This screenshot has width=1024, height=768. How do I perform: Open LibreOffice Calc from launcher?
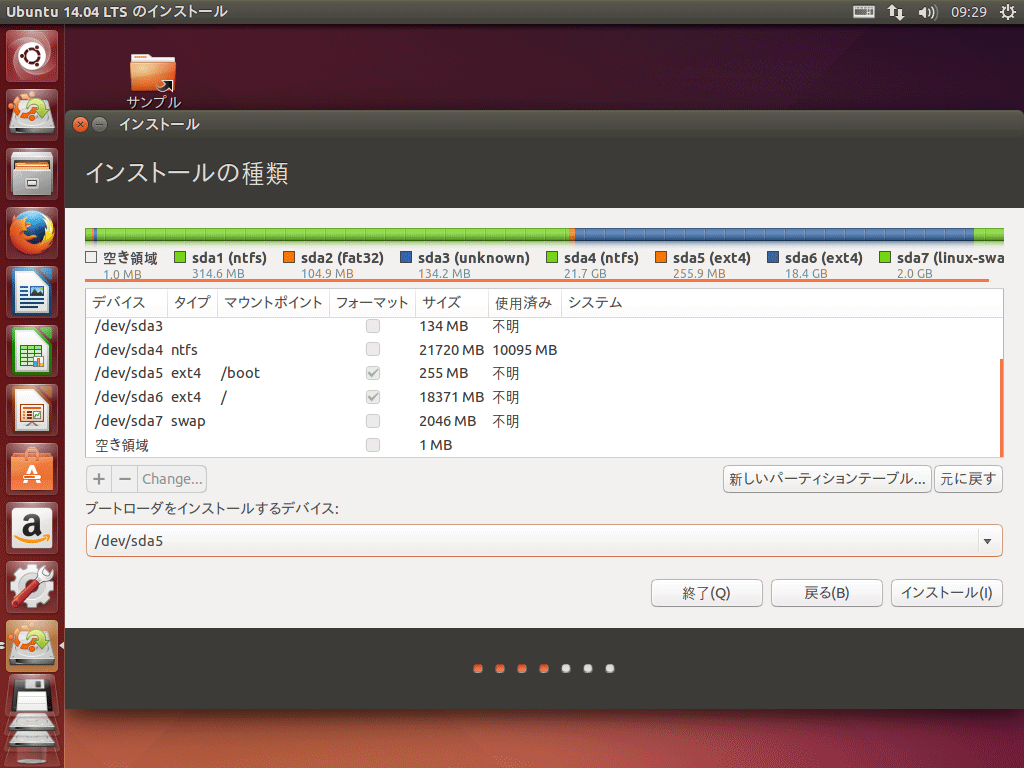click(32, 351)
